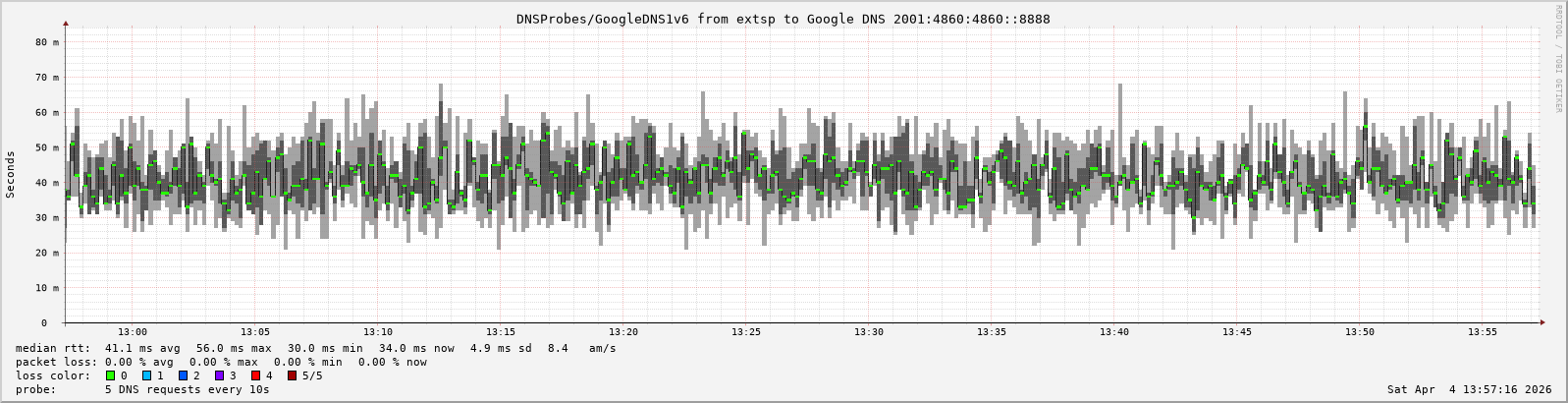Select the 13:10 time axis label
This screenshot has height=403, width=1568.
(x=377, y=332)
